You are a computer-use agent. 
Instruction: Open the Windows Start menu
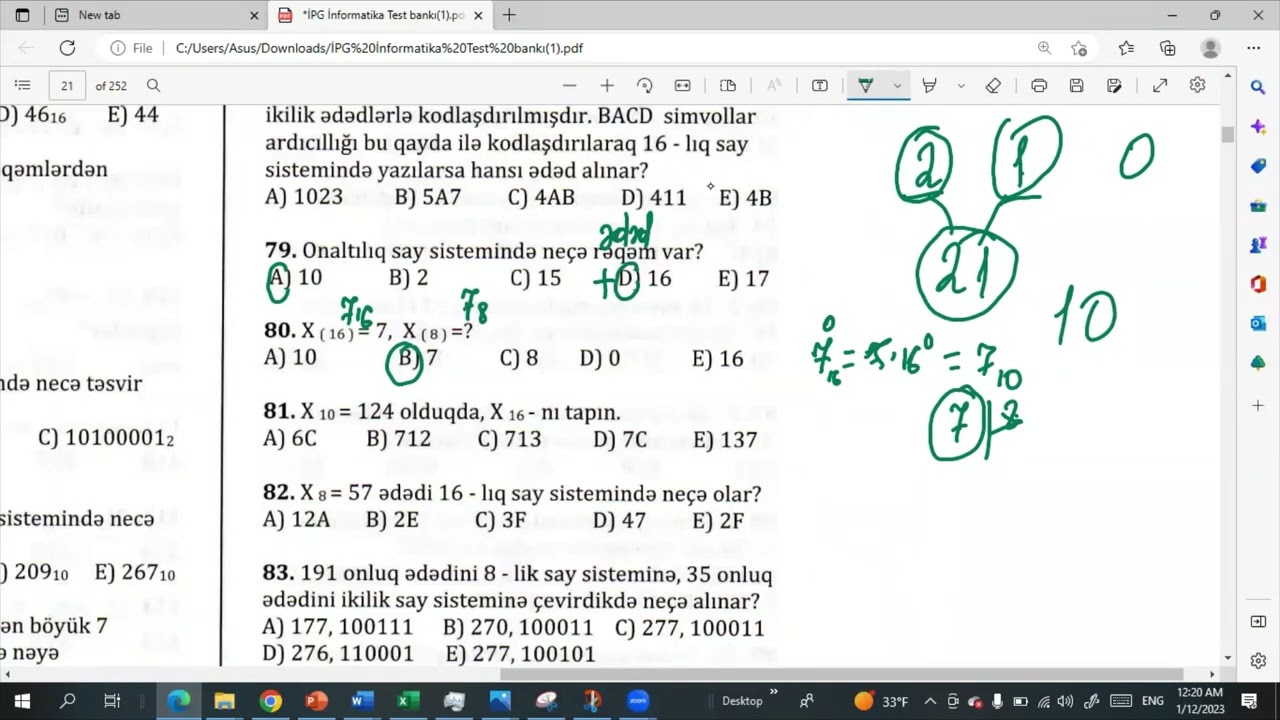[x=22, y=700]
